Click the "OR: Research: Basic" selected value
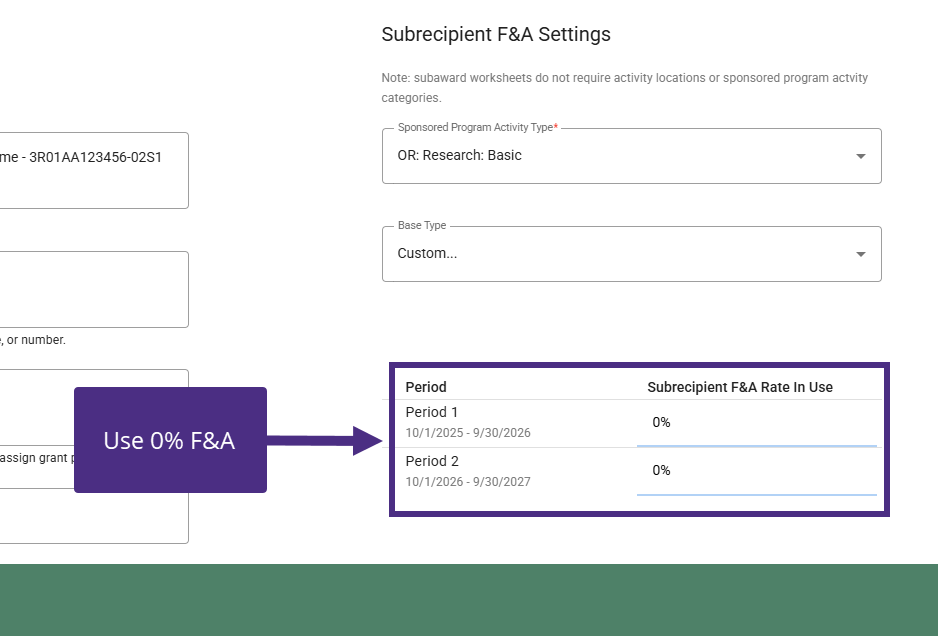 pyautogui.click(x=460, y=156)
